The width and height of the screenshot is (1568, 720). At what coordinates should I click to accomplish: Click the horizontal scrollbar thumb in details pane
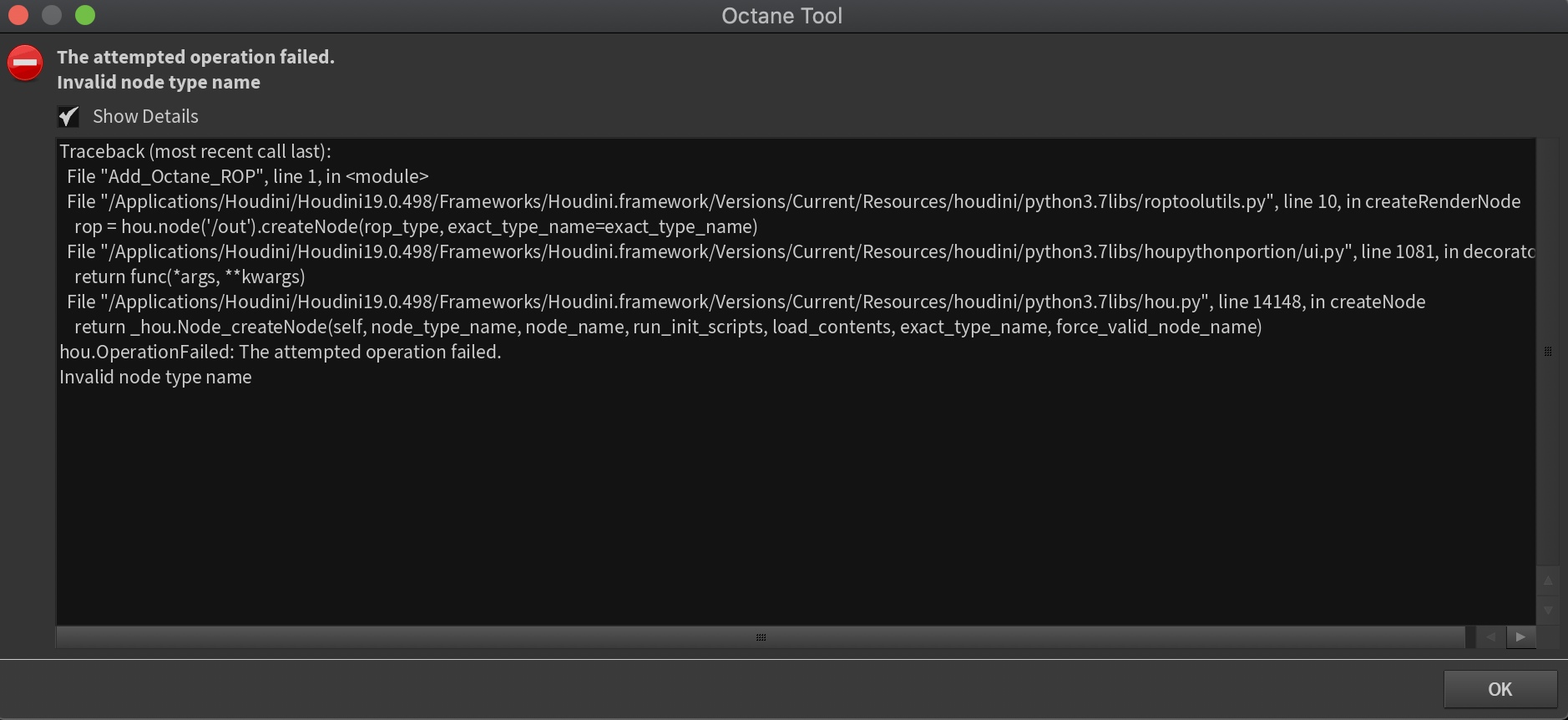click(761, 636)
